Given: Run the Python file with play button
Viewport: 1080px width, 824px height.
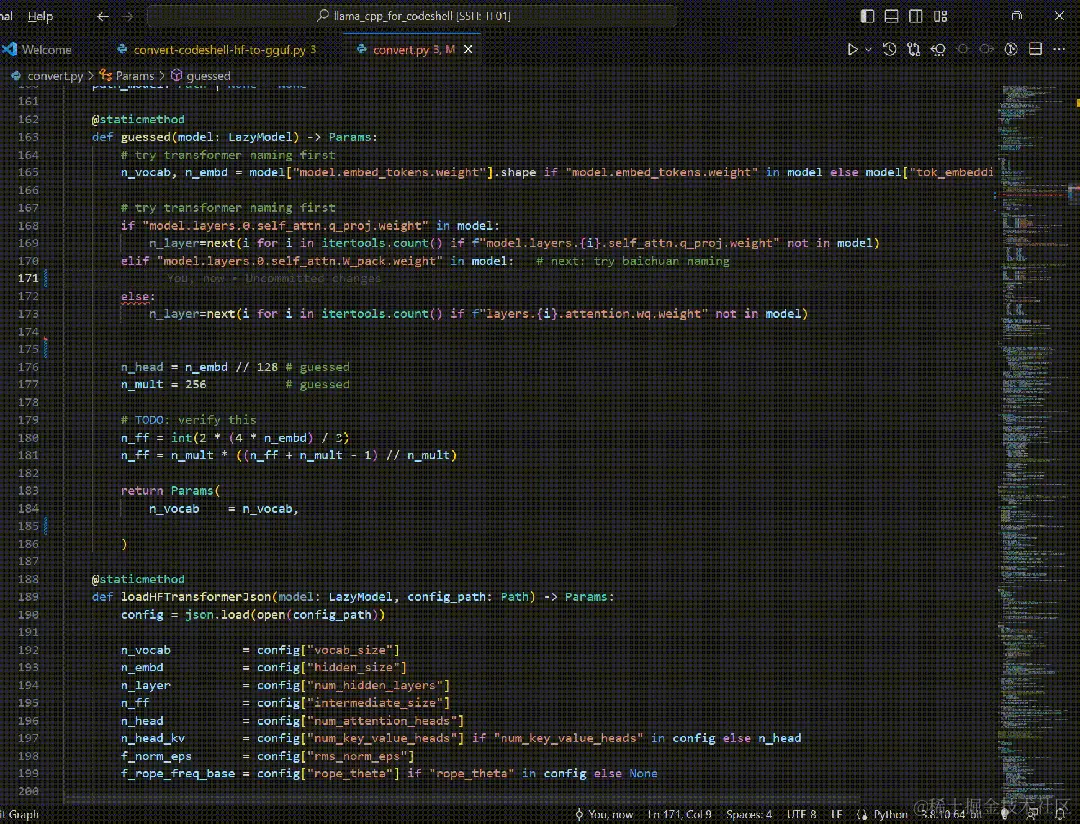Looking at the screenshot, I should [852, 49].
